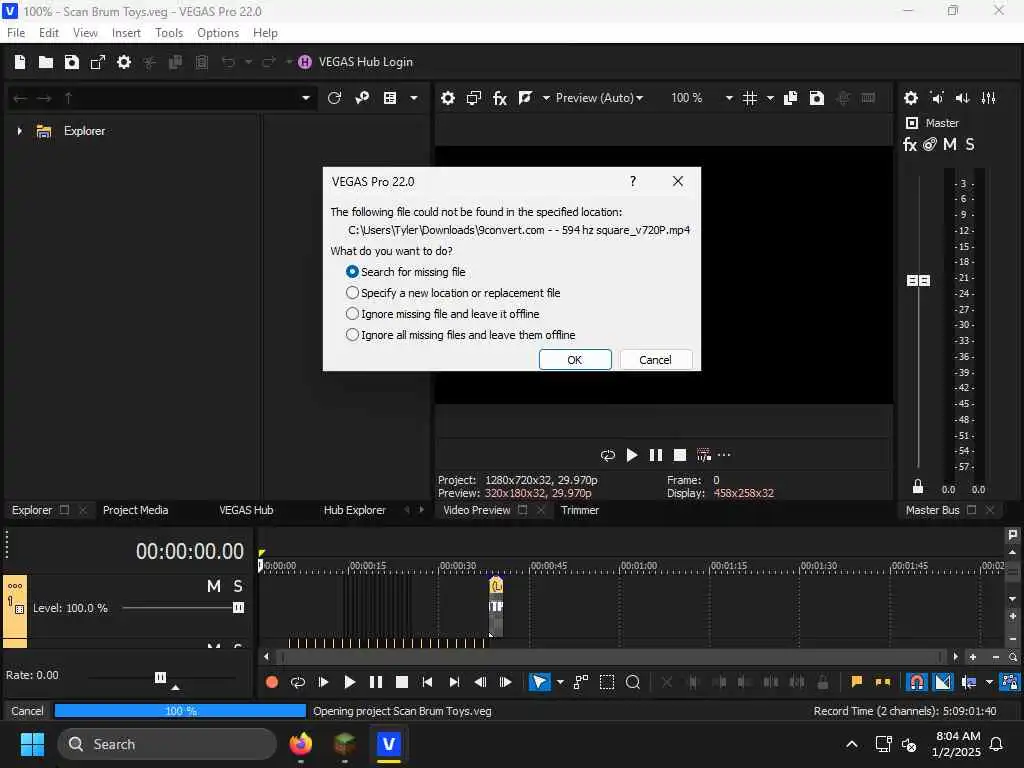
Task: Save project using the disk icon
Action: (72, 62)
